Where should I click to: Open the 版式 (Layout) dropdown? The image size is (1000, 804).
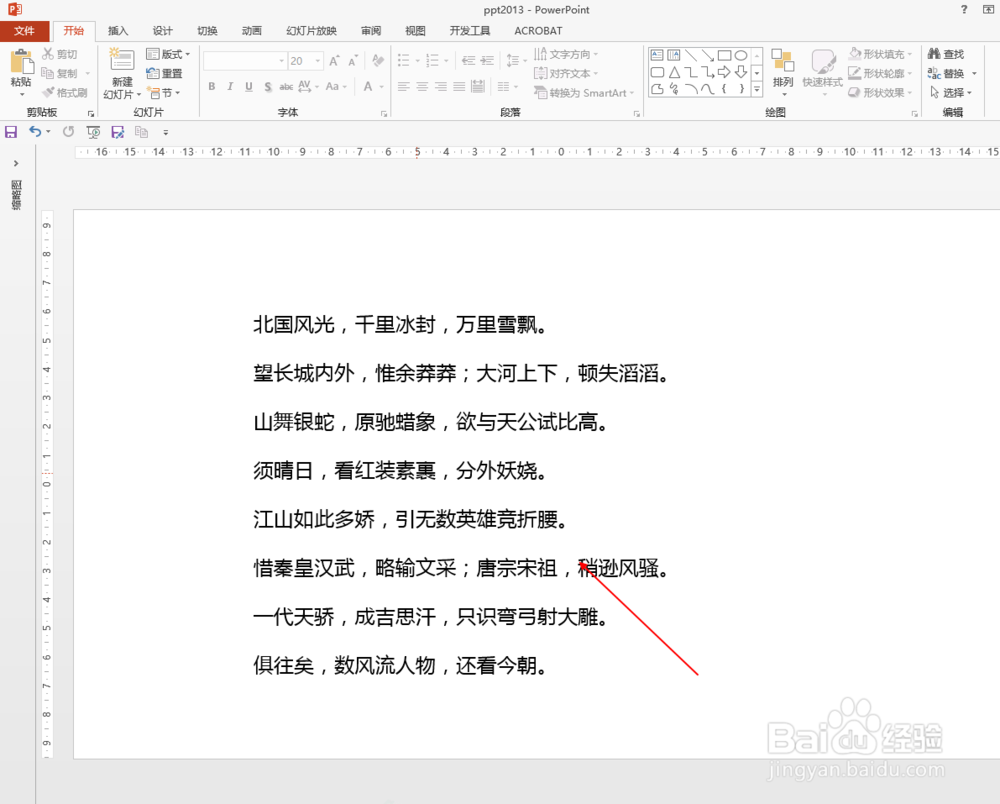click(168, 53)
